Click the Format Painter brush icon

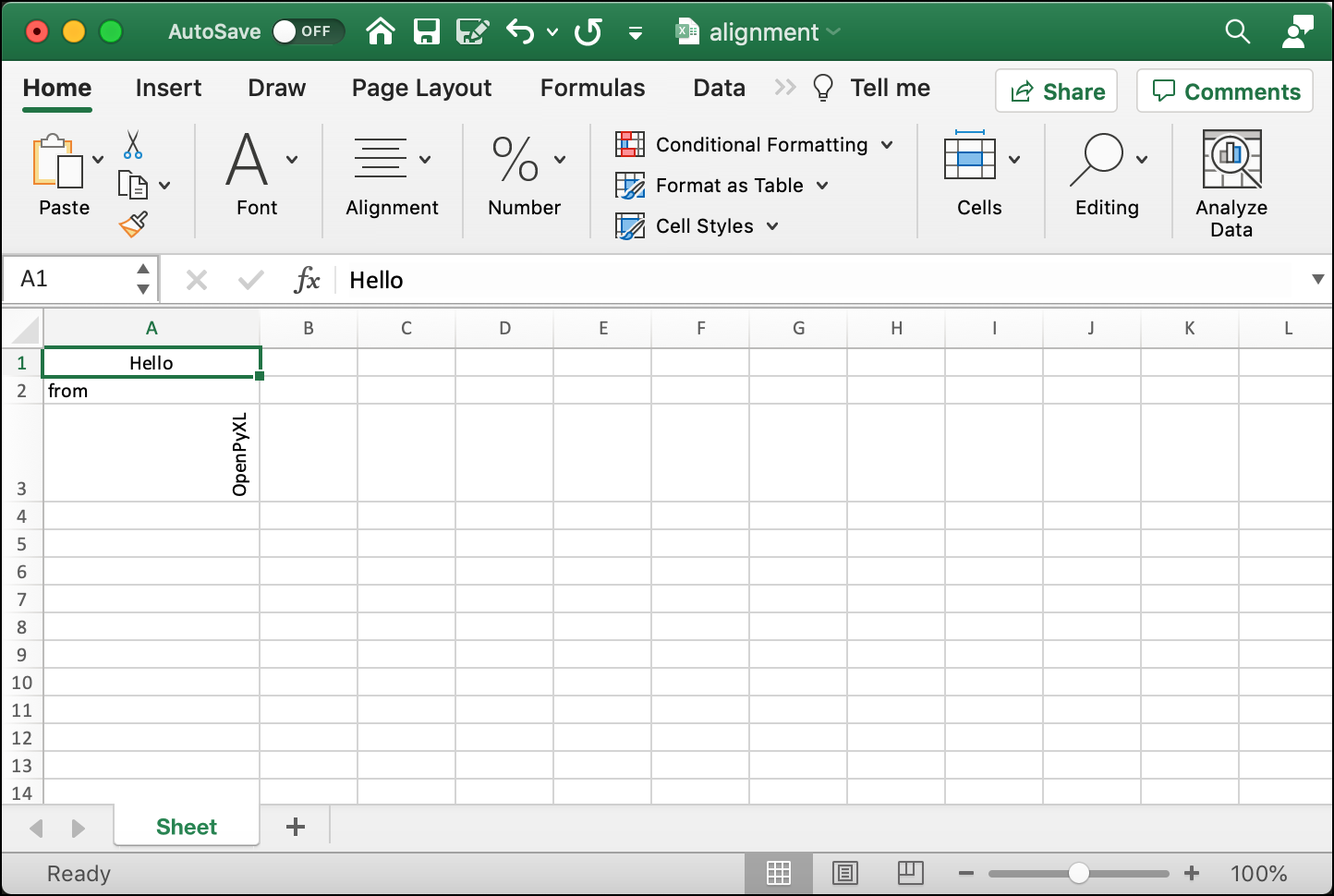[132, 222]
